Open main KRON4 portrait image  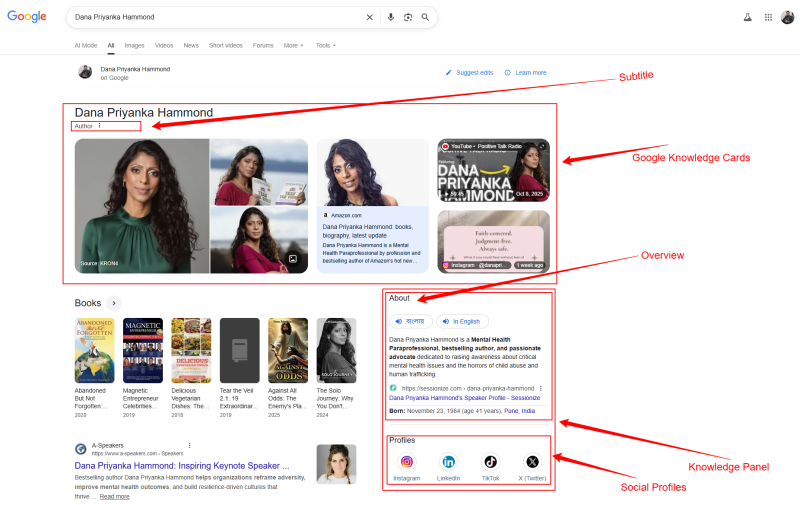[142, 206]
